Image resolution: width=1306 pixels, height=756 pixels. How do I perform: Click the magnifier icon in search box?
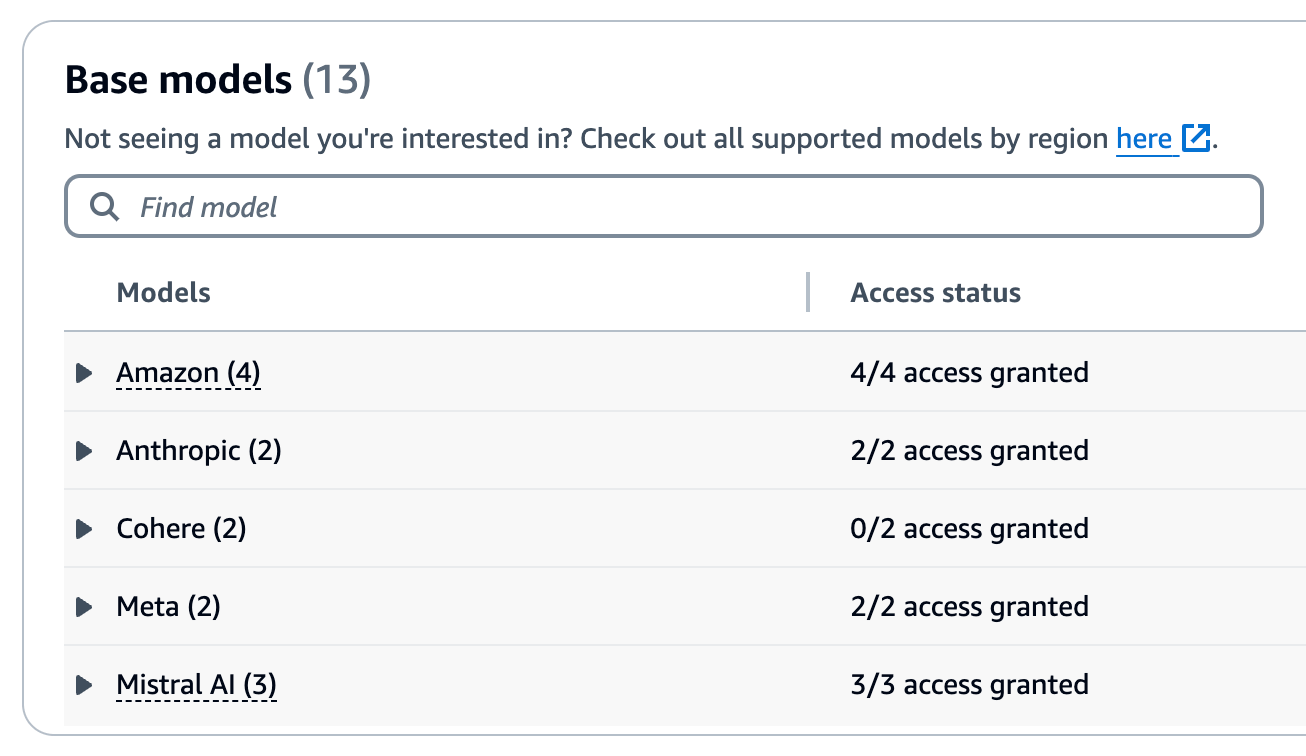[x=104, y=207]
